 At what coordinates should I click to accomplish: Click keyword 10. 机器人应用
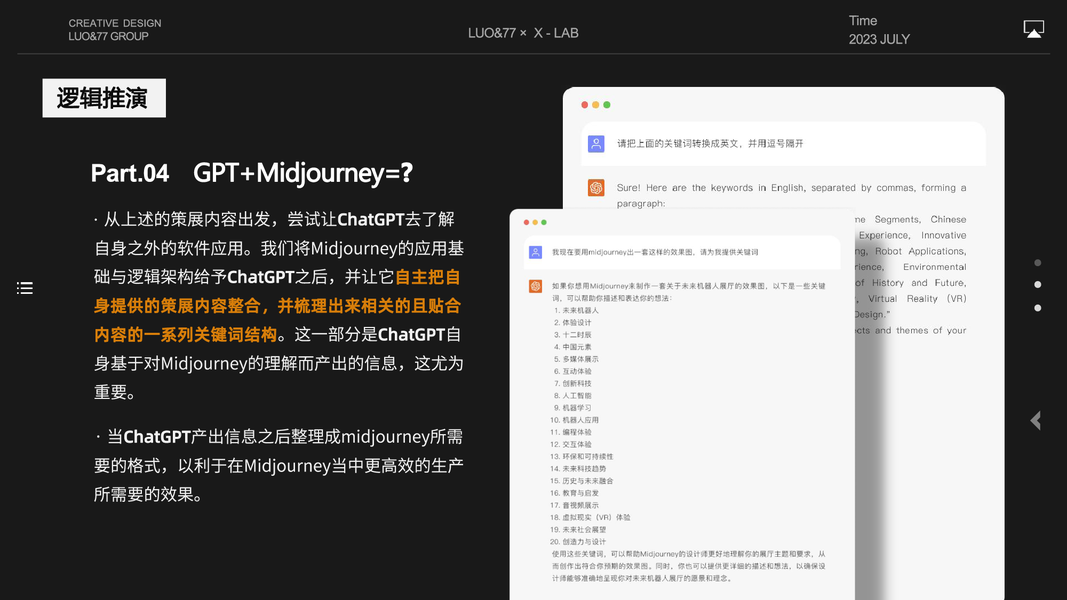pyautogui.click(x=574, y=420)
